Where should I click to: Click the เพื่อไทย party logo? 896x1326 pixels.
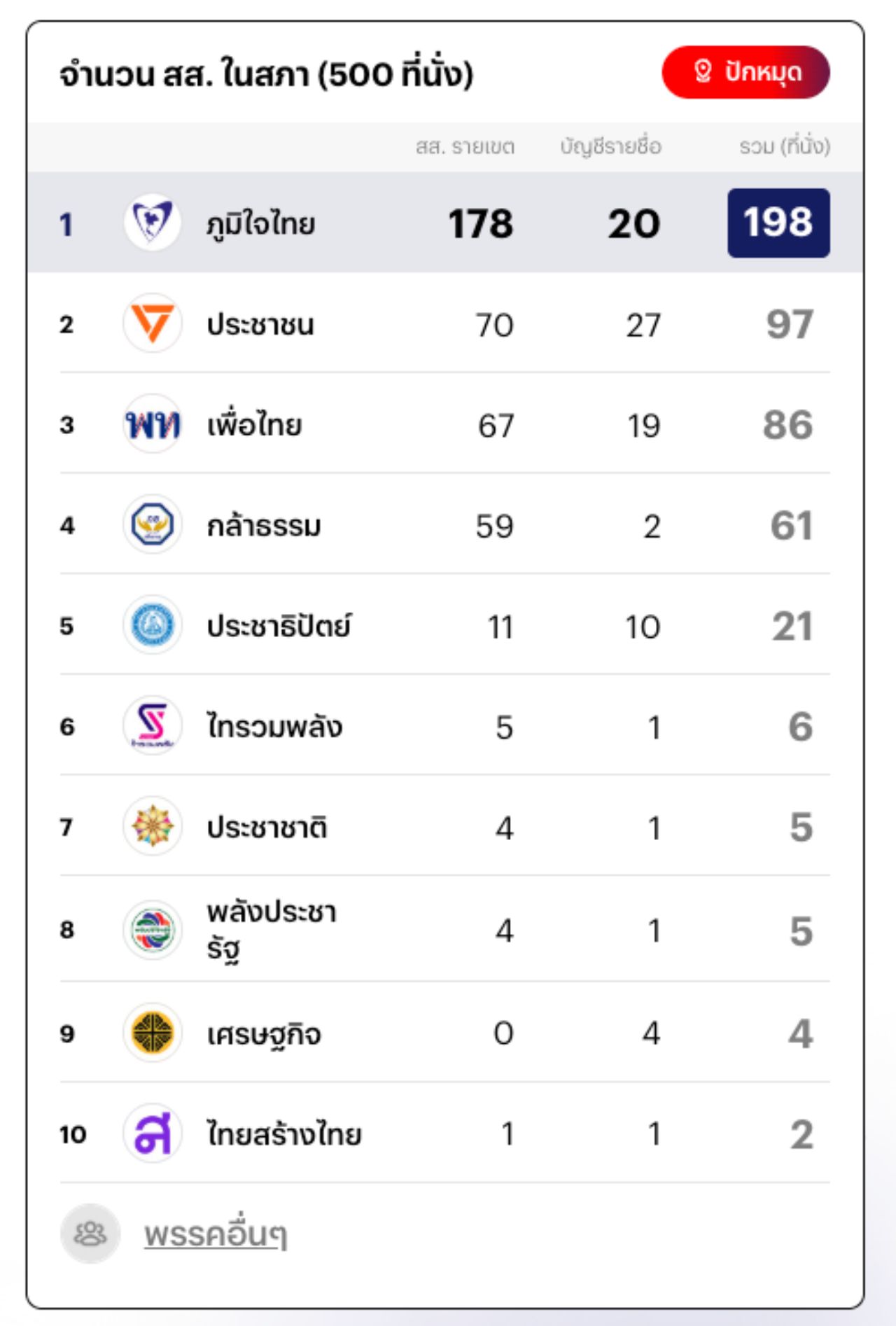click(x=153, y=424)
